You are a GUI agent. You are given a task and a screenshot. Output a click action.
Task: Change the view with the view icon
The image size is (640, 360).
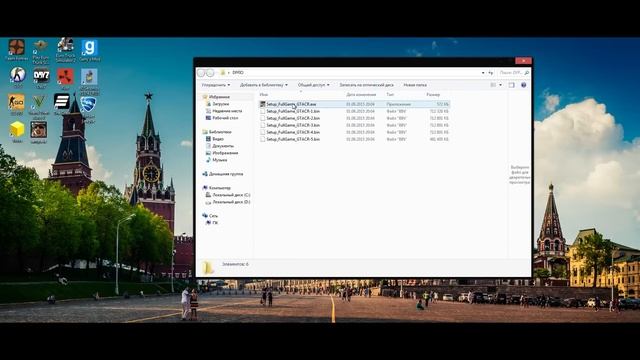click(x=493, y=85)
